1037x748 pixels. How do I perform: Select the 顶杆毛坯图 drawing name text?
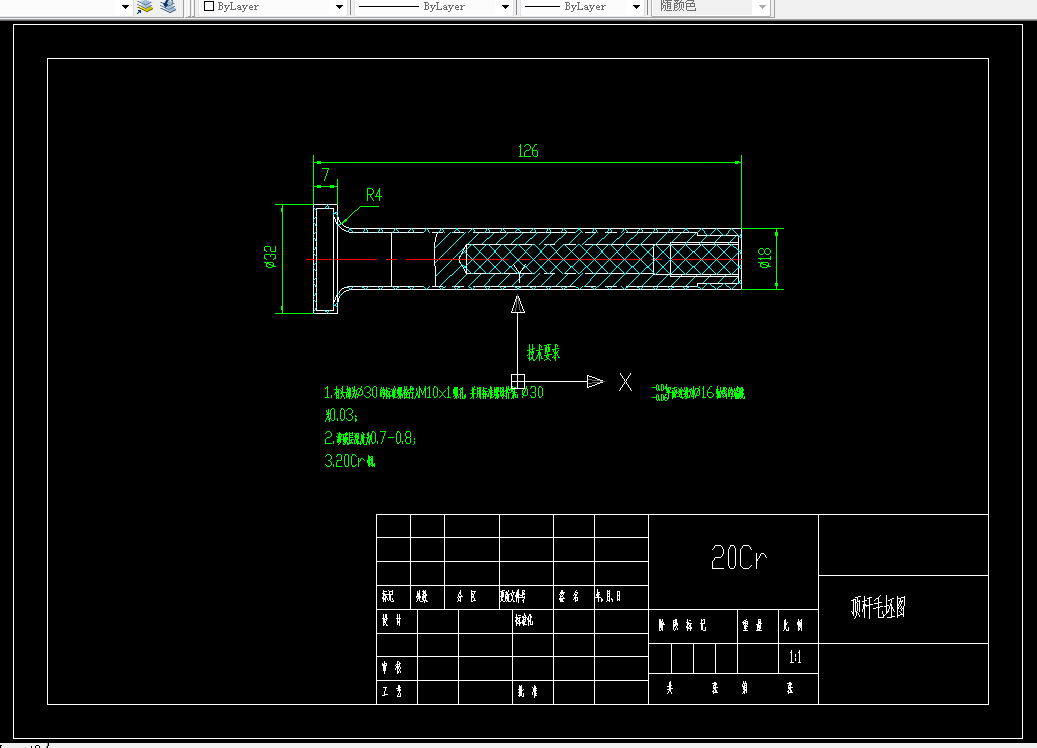[878, 607]
